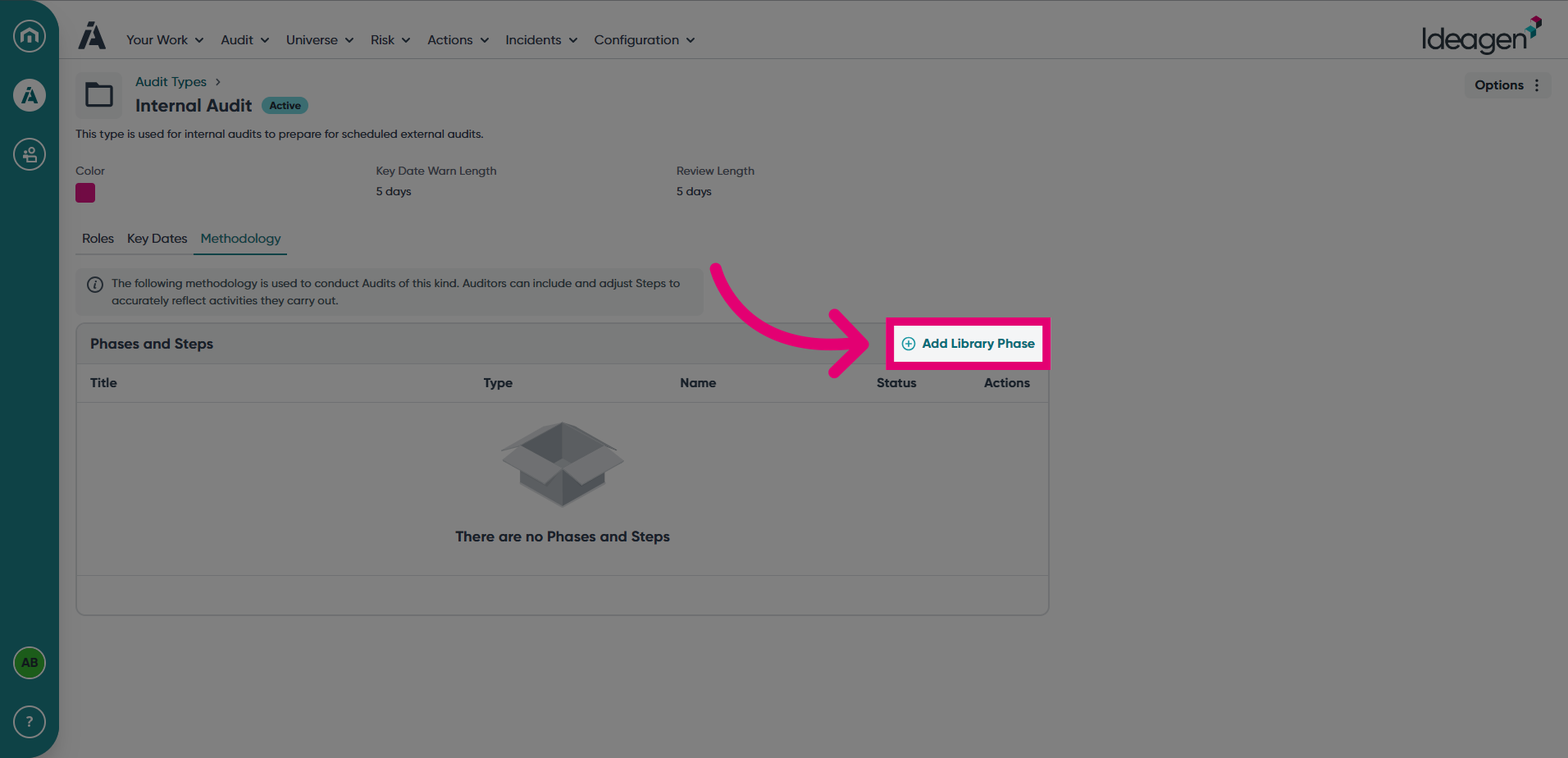Click the Color label
Image resolution: width=1568 pixels, height=758 pixels.
[90, 171]
